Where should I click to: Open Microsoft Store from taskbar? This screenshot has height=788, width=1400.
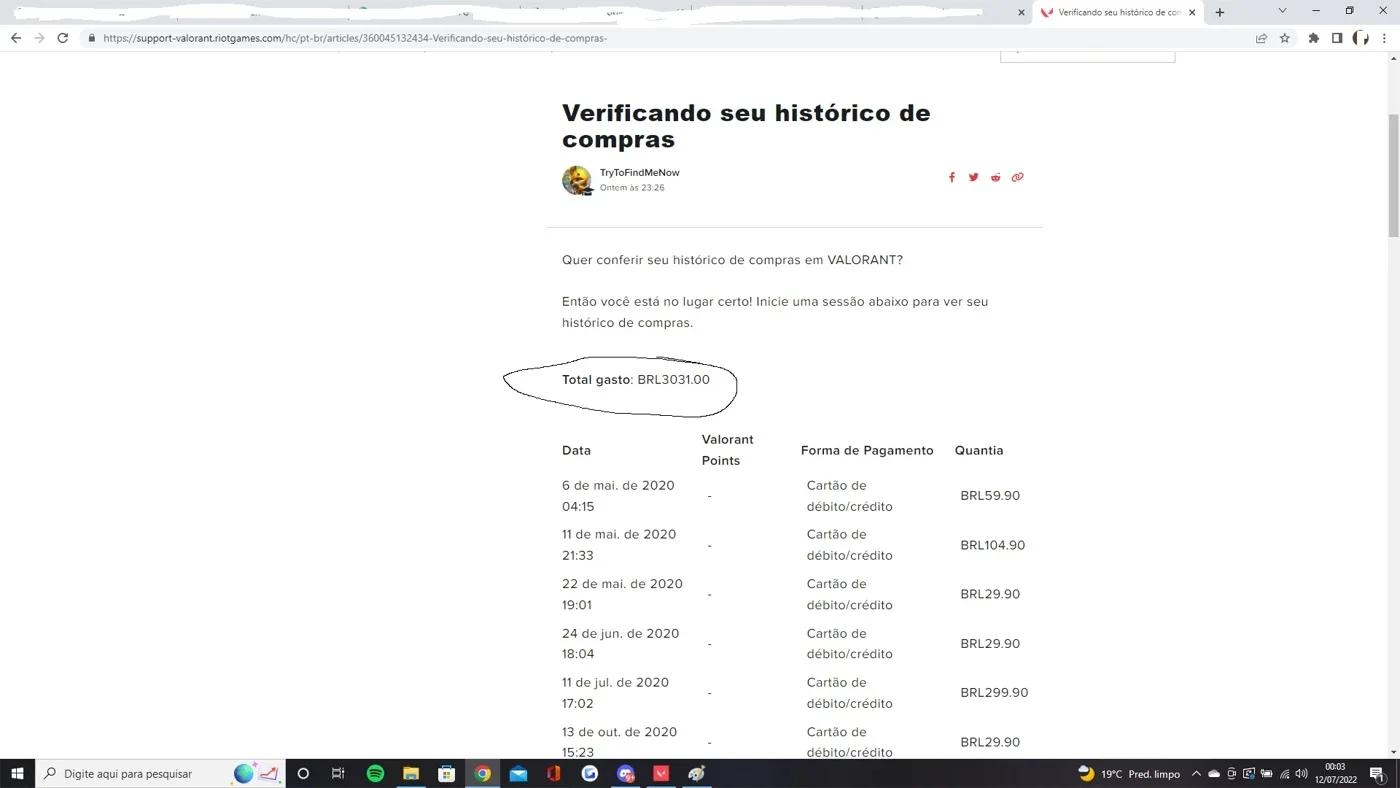pyautogui.click(x=447, y=773)
